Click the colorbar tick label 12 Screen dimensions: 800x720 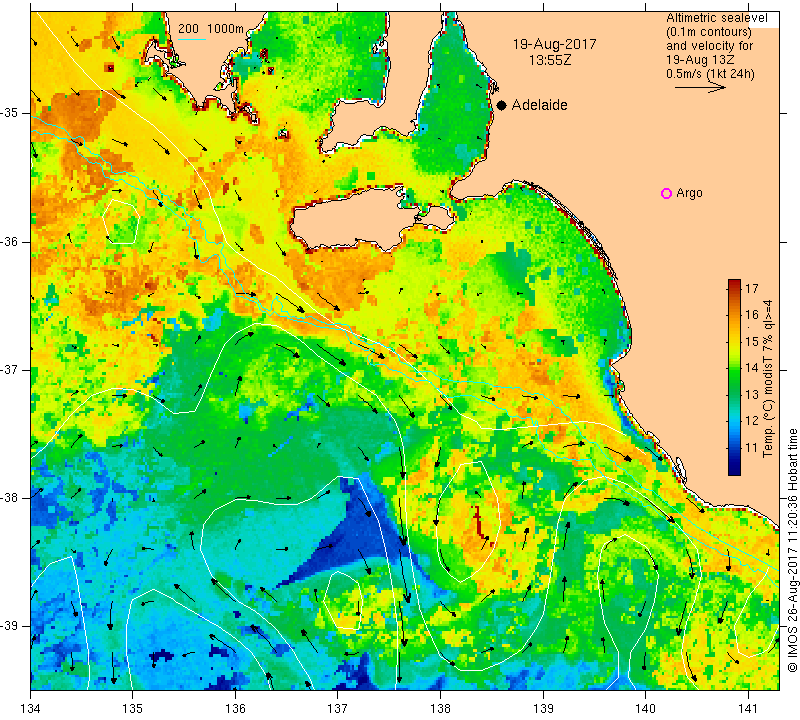point(752,421)
